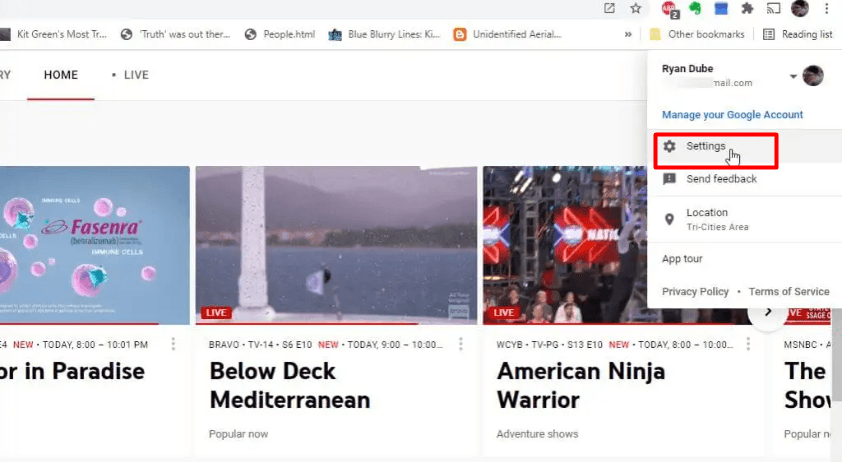Screen dimensions: 843x462
Task: Expand the account switcher arrow by Ryan Dube
Action: coord(794,76)
